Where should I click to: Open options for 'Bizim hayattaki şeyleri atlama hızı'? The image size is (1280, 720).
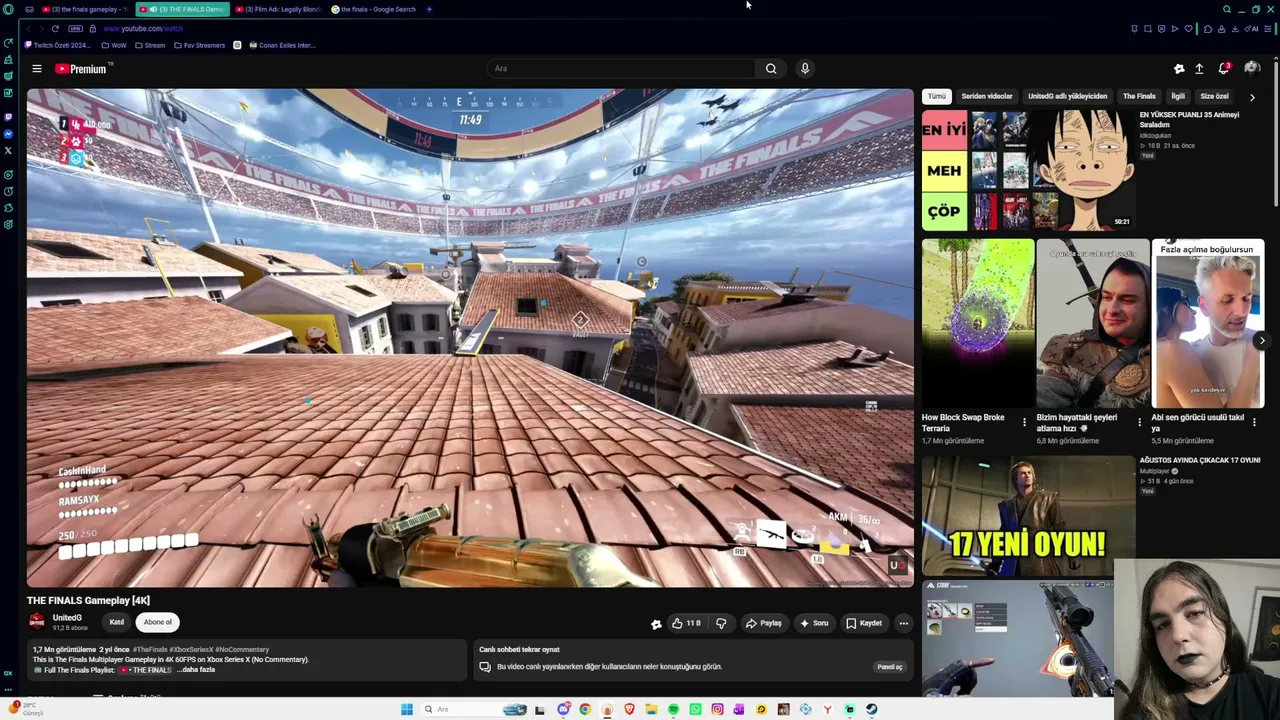(x=1139, y=422)
